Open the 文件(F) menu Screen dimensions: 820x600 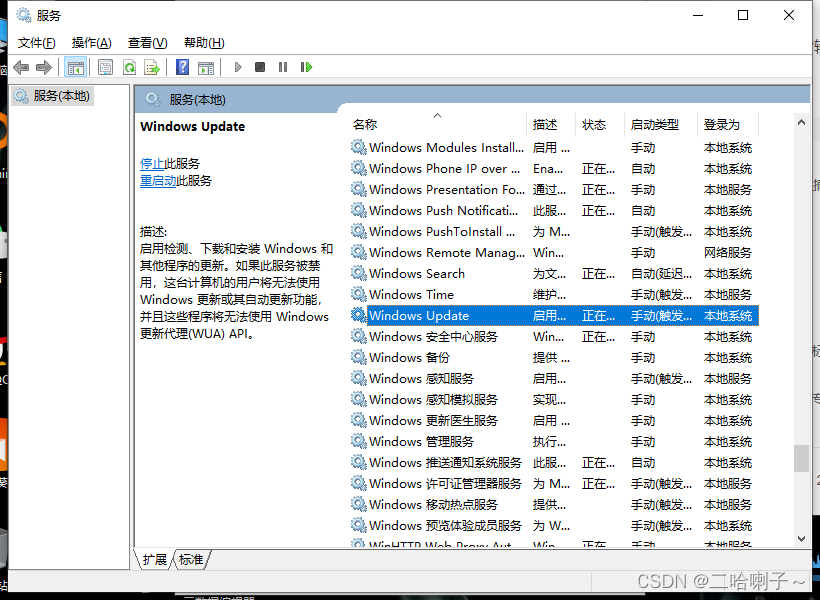point(37,43)
